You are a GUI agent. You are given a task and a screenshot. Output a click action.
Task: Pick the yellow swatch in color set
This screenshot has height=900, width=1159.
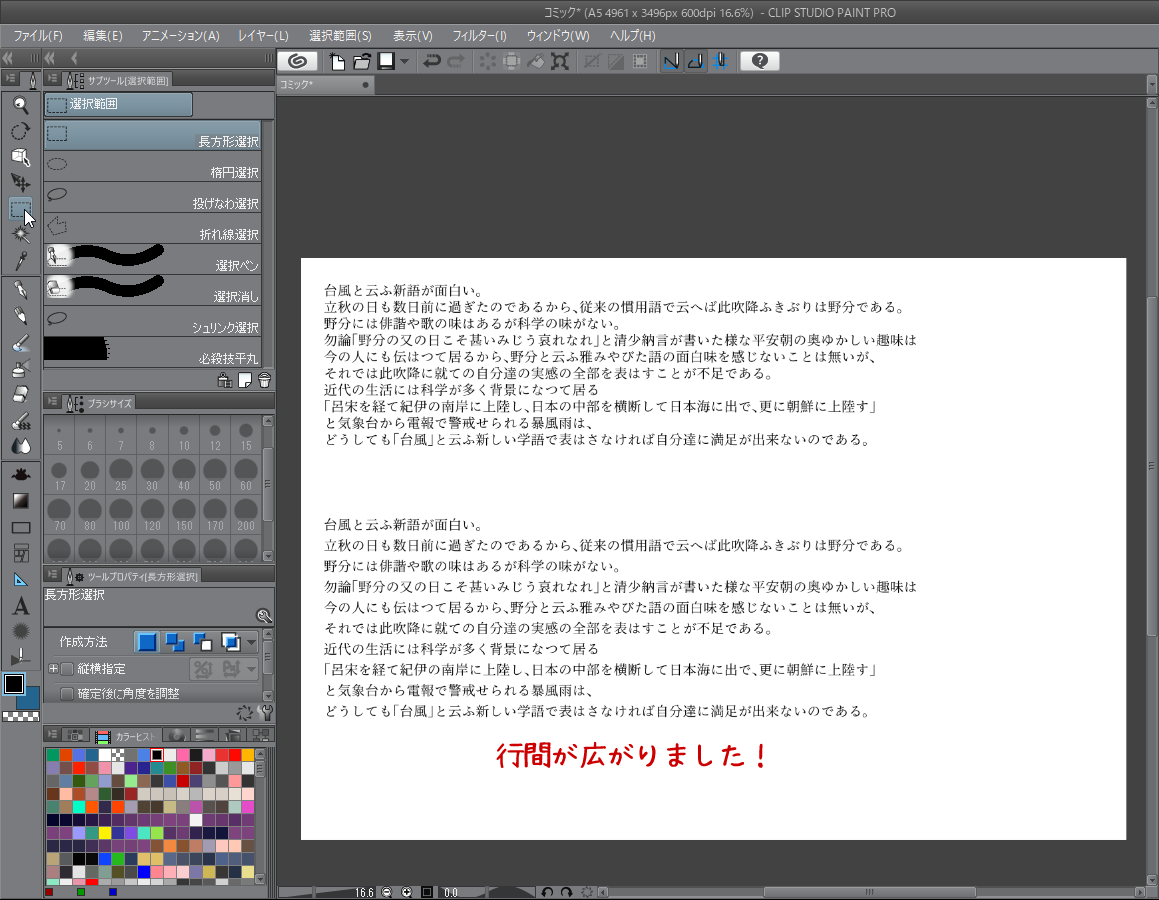pyautogui.click(x=105, y=833)
